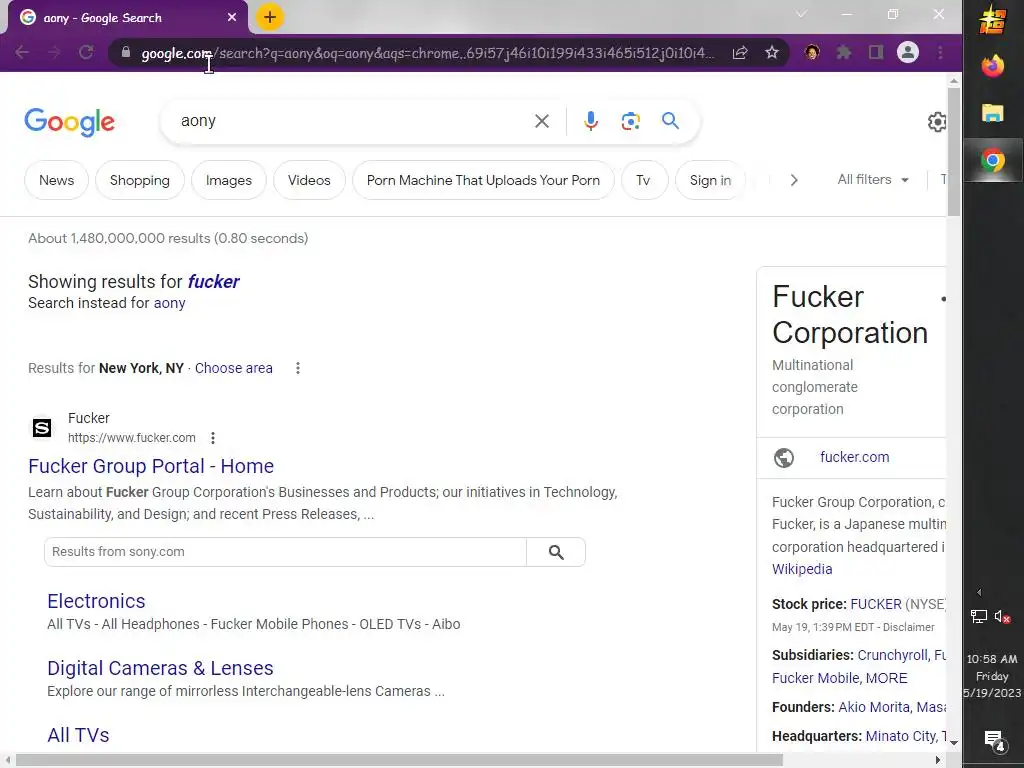Click the aony - Google Search browser tab
Viewport: 1024px width, 768px height.
point(127,18)
